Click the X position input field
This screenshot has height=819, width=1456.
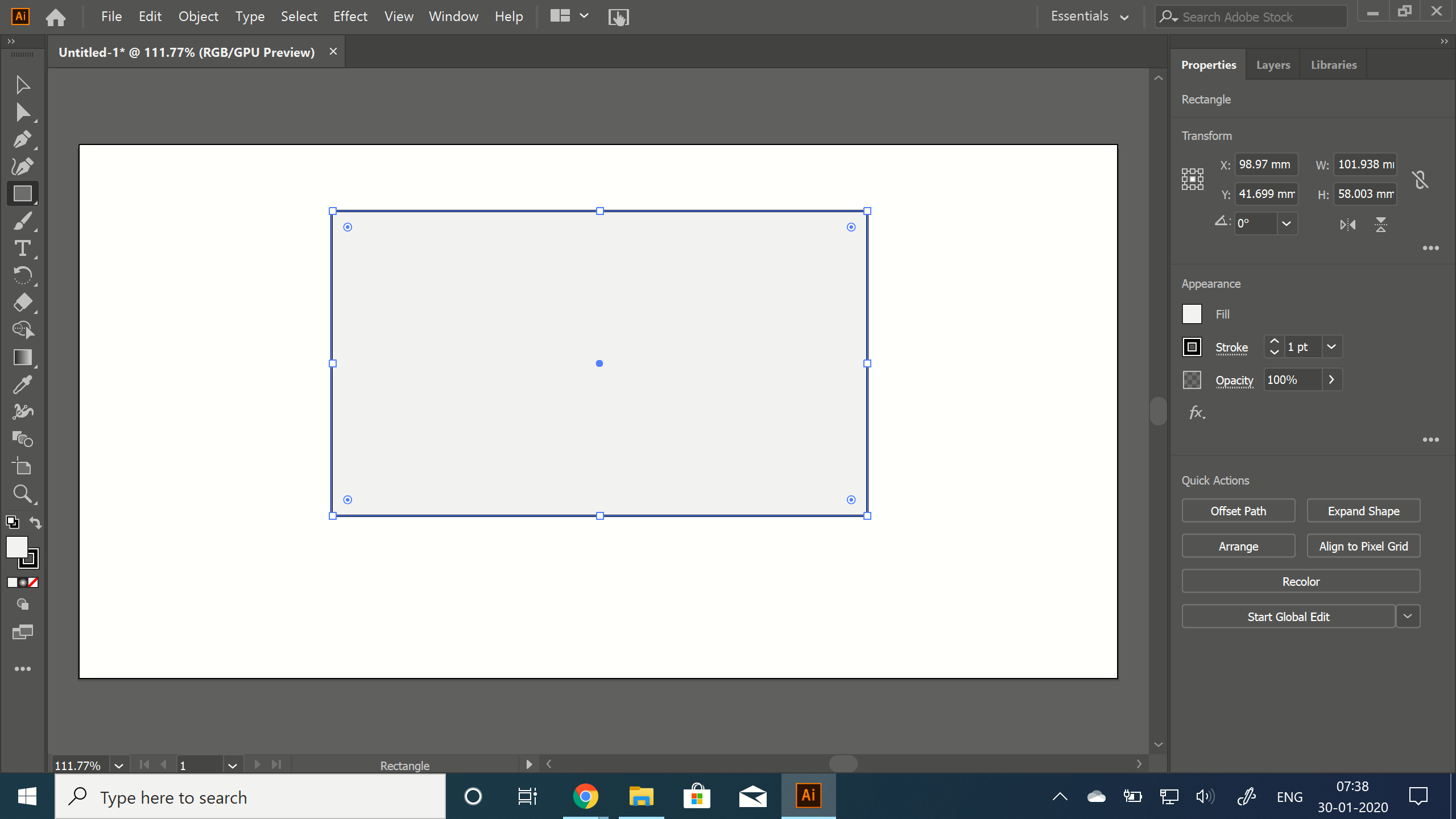(1267, 164)
